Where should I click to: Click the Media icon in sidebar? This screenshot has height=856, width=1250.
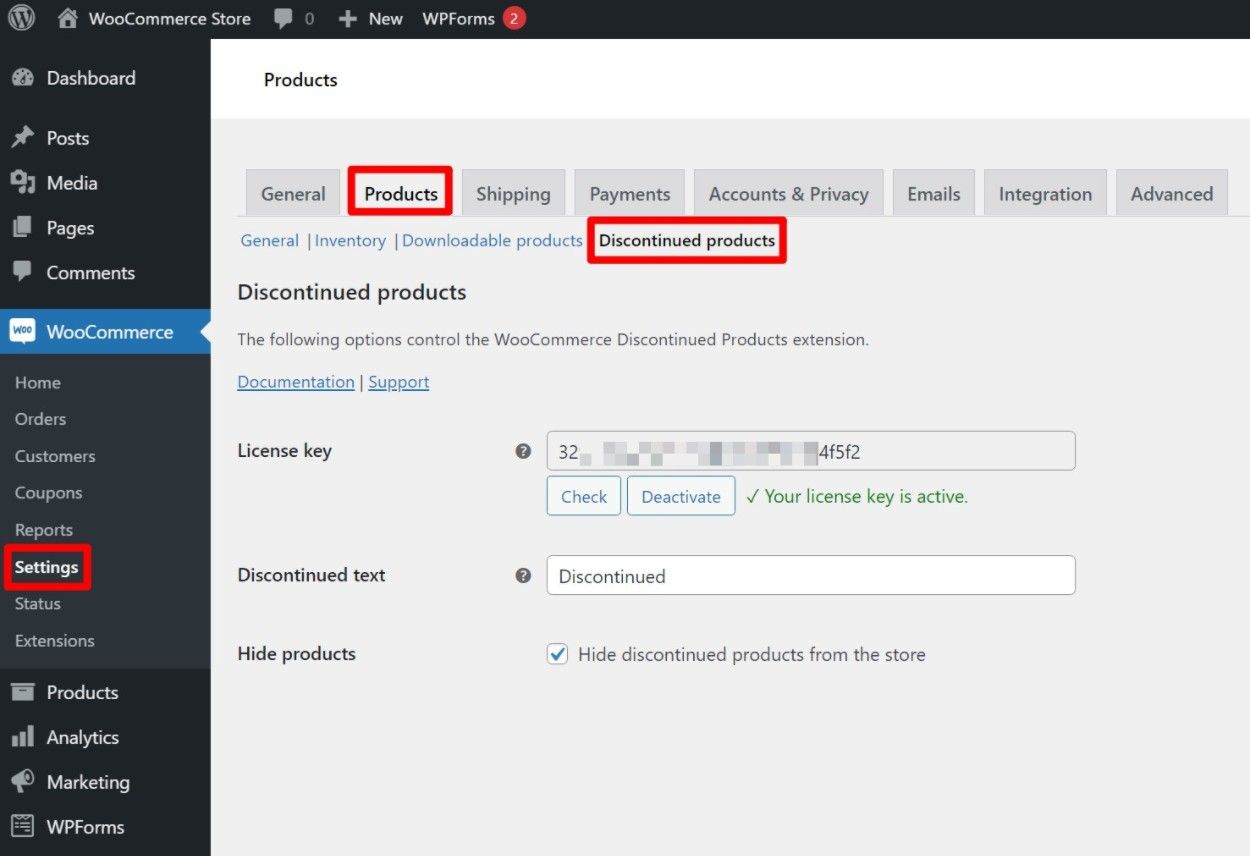click(x=22, y=182)
